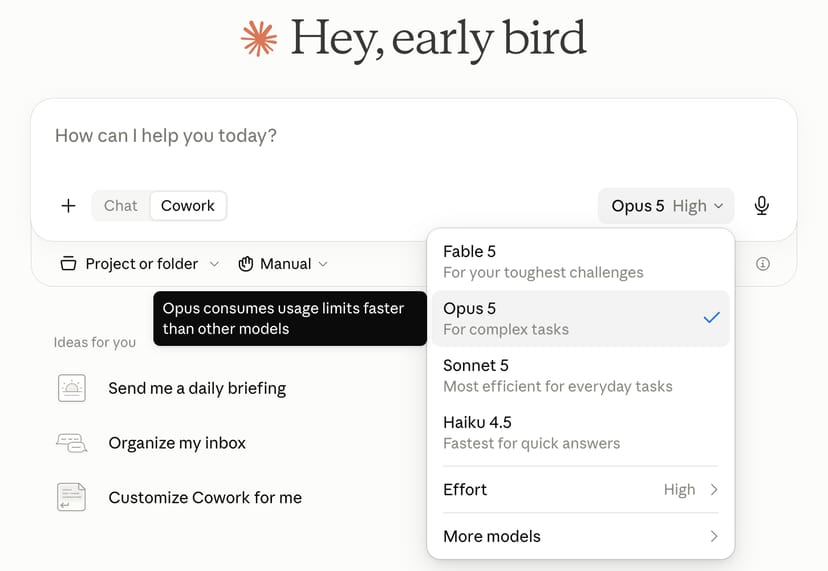
Task: Click the plus attachment icon
Action: click(68, 205)
